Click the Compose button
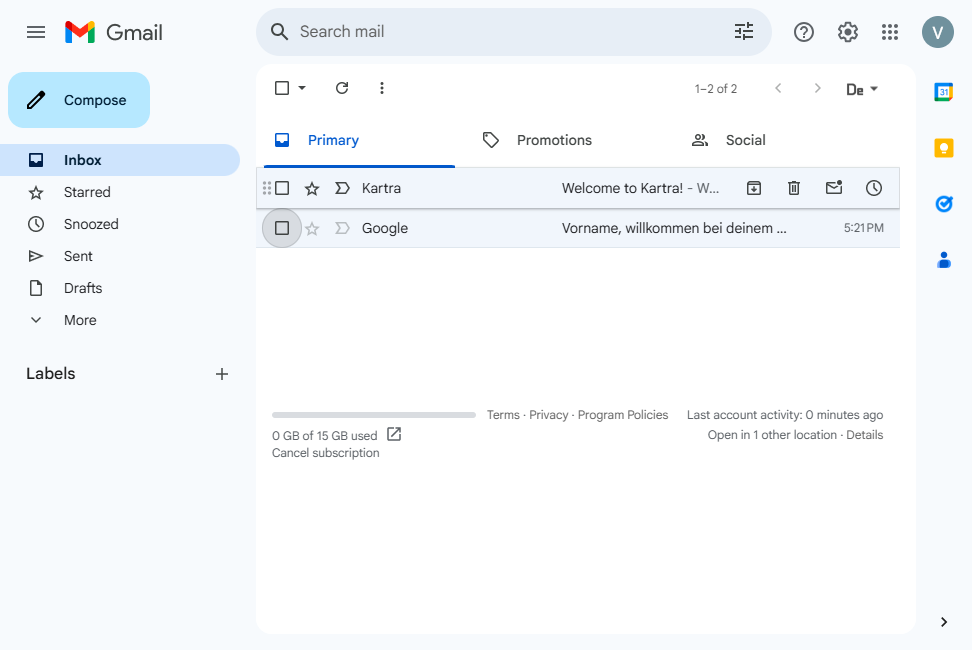 (x=79, y=100)
